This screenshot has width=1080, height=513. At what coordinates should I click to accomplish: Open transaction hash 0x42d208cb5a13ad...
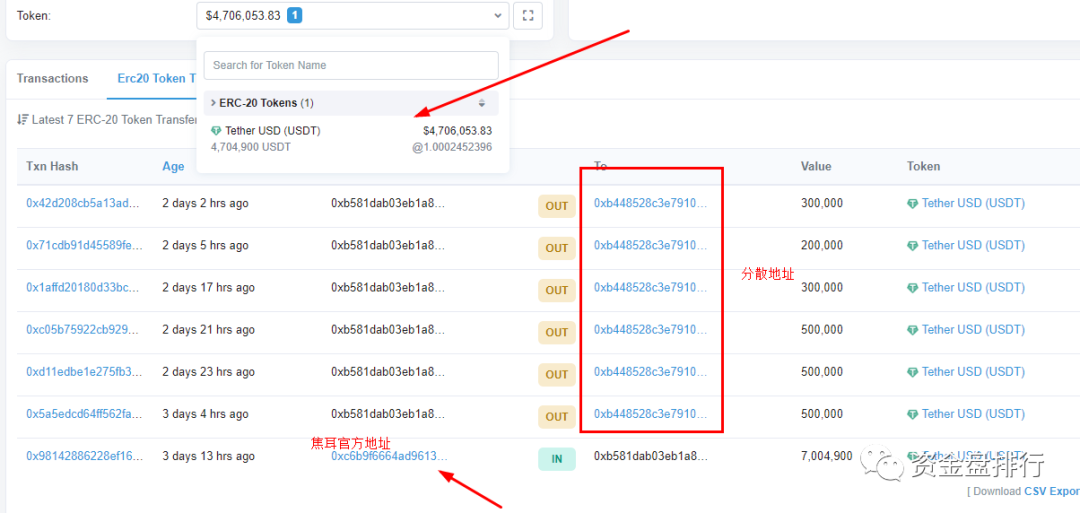[83, 203]
